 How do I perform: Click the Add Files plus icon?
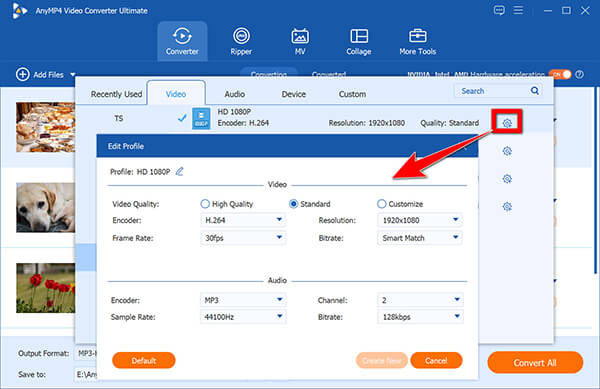23,74
